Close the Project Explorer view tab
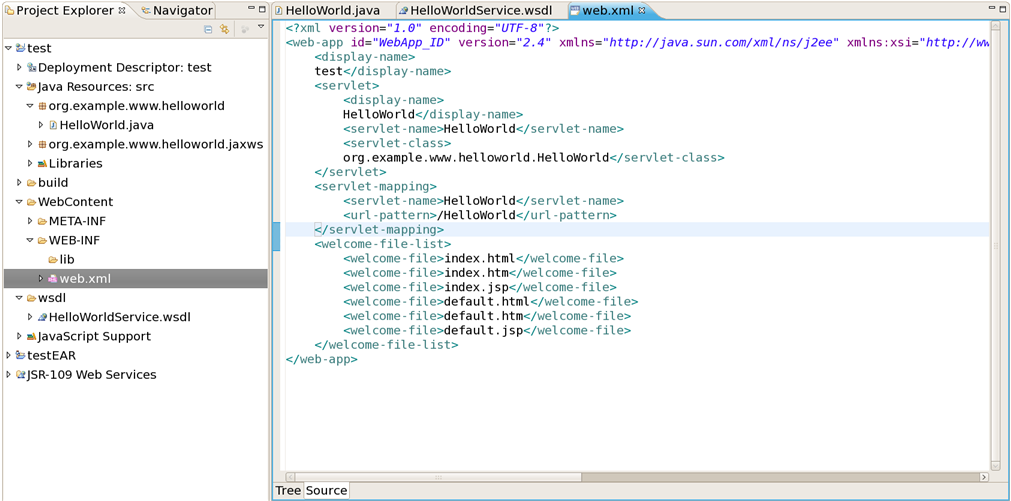The width and height of the screenshot is (1011, 501). 123,10
